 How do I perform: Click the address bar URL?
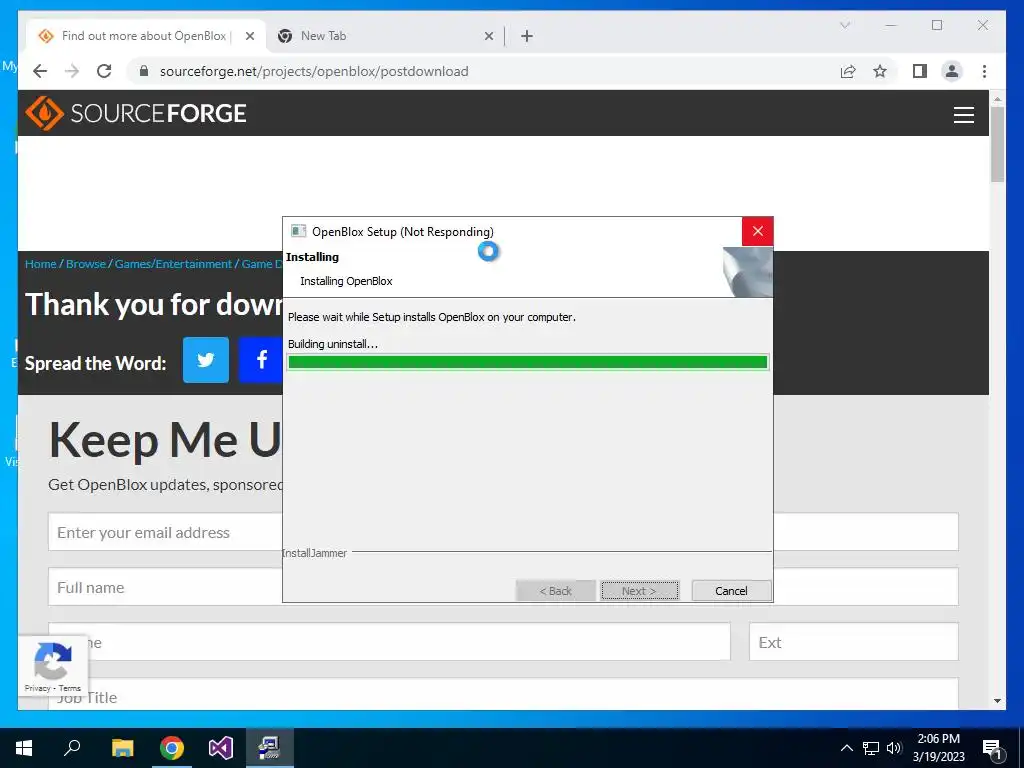coord(314,71)
